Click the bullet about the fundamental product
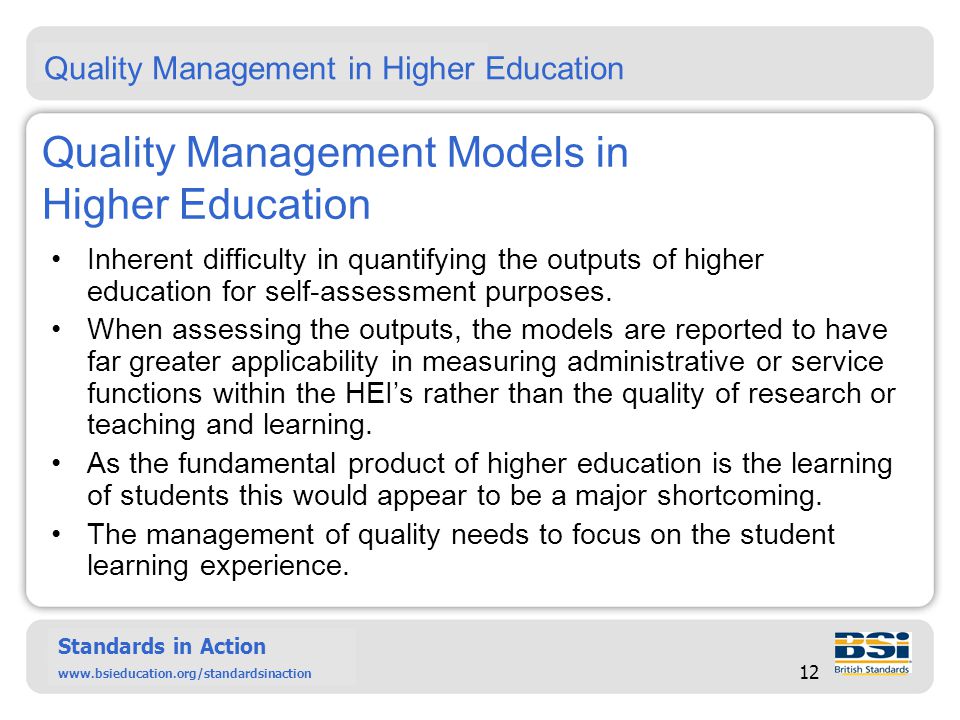Image resolution: width=960 pixels, height=720 pixels. (x=489, y=479)
